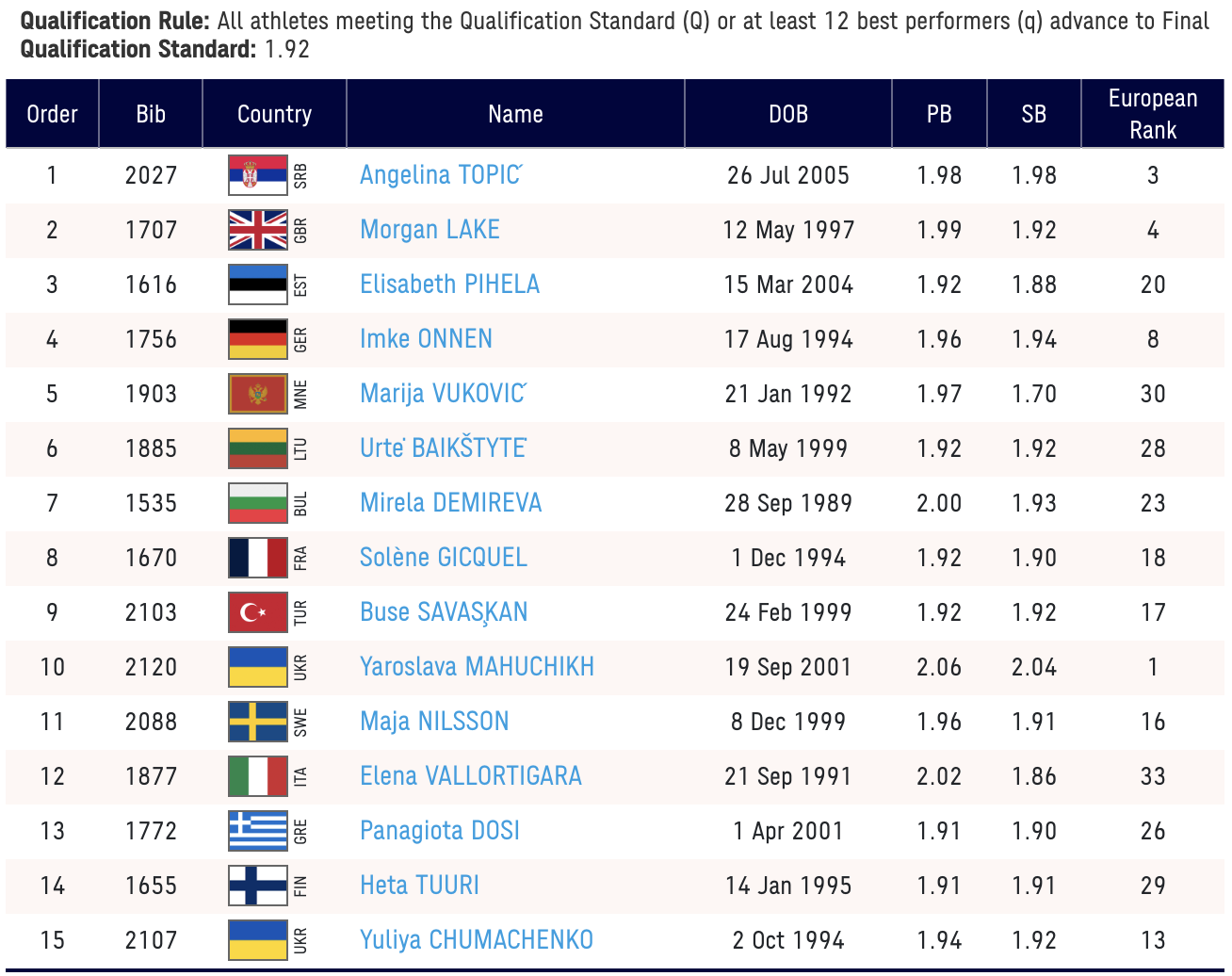1232x976 pixels.
Task: Open Angelina Topić athlete profile link
Action: (440, 175)
